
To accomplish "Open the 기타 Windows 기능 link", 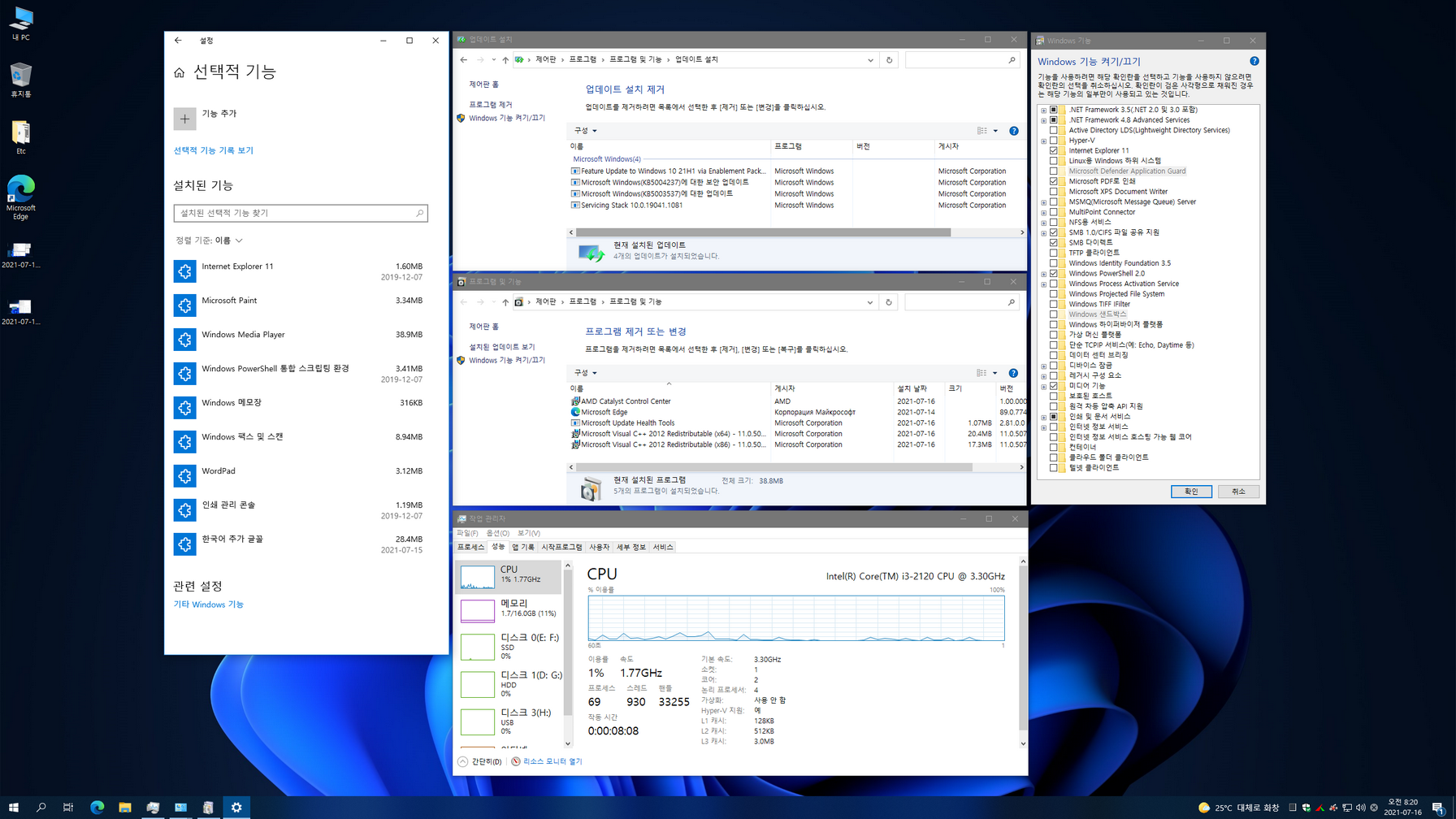I will (x=209, y=604).
